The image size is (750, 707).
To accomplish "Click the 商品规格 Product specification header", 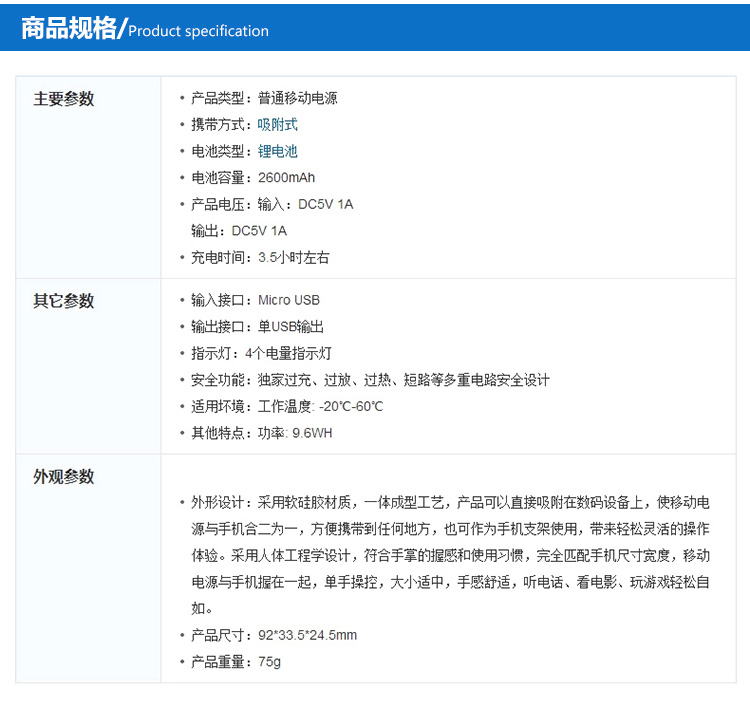I will [145, 29].
